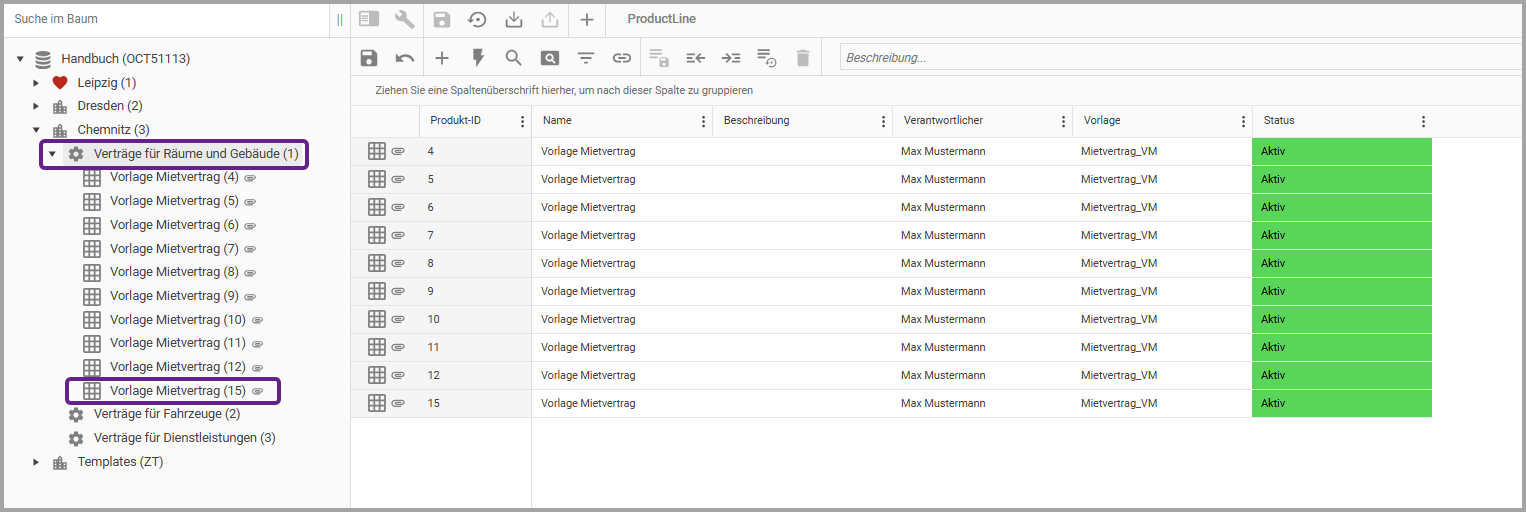Image resolution: width=1526 pixels, height=512 pixels.
Task: Click the chain link icon in toolbar
Action: click(x=622, y=58)
